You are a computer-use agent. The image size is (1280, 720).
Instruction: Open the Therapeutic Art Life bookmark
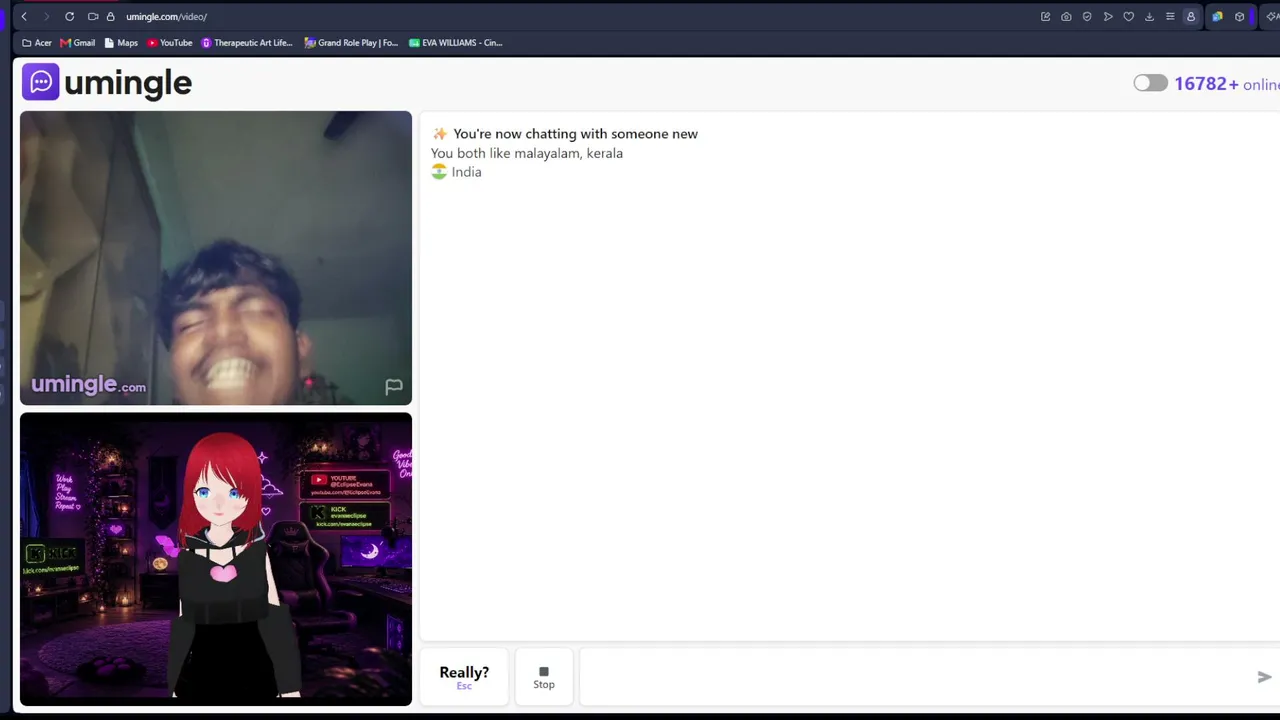point(247,43)
